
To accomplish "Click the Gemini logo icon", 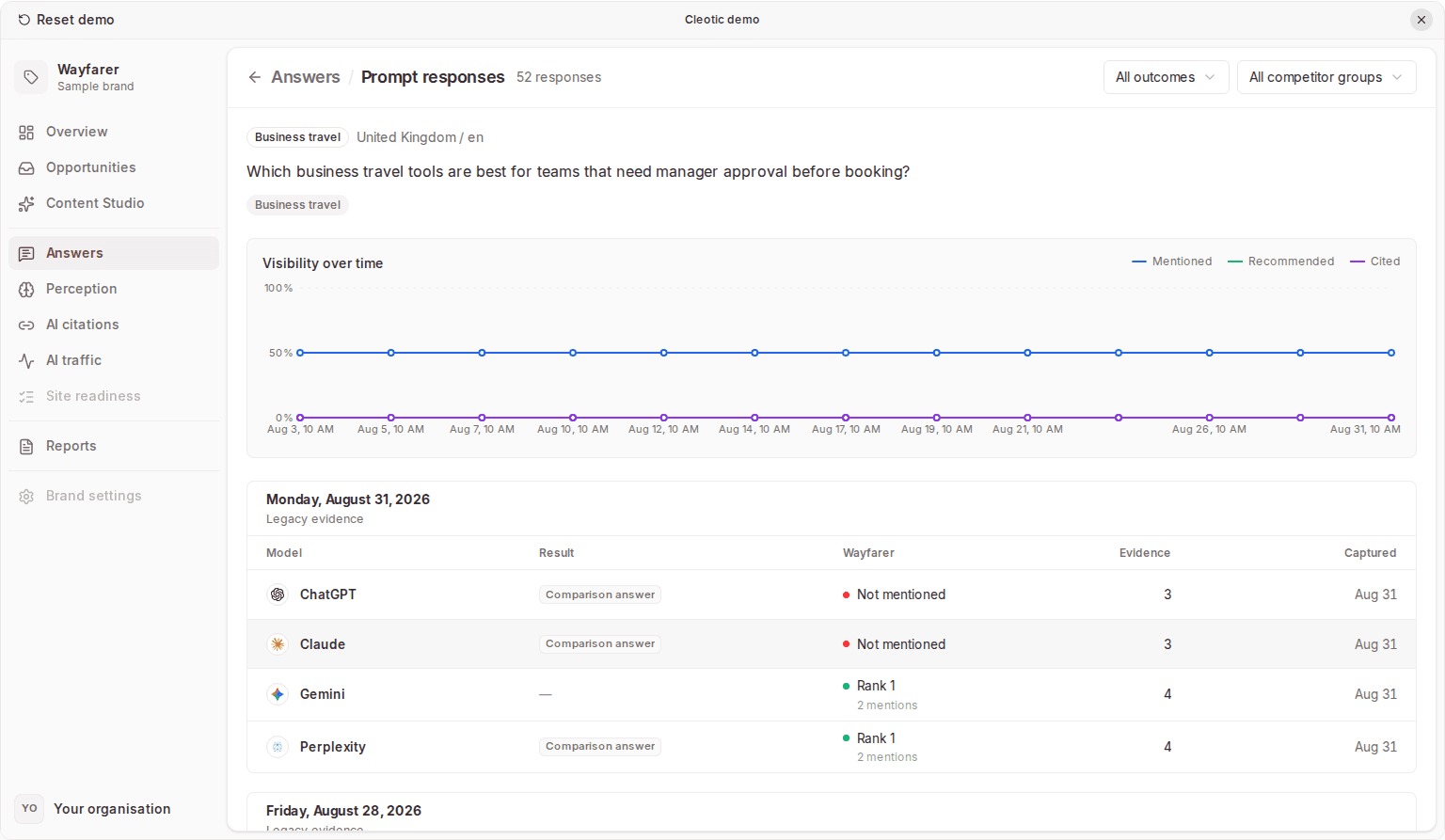I will click(278, 694).
